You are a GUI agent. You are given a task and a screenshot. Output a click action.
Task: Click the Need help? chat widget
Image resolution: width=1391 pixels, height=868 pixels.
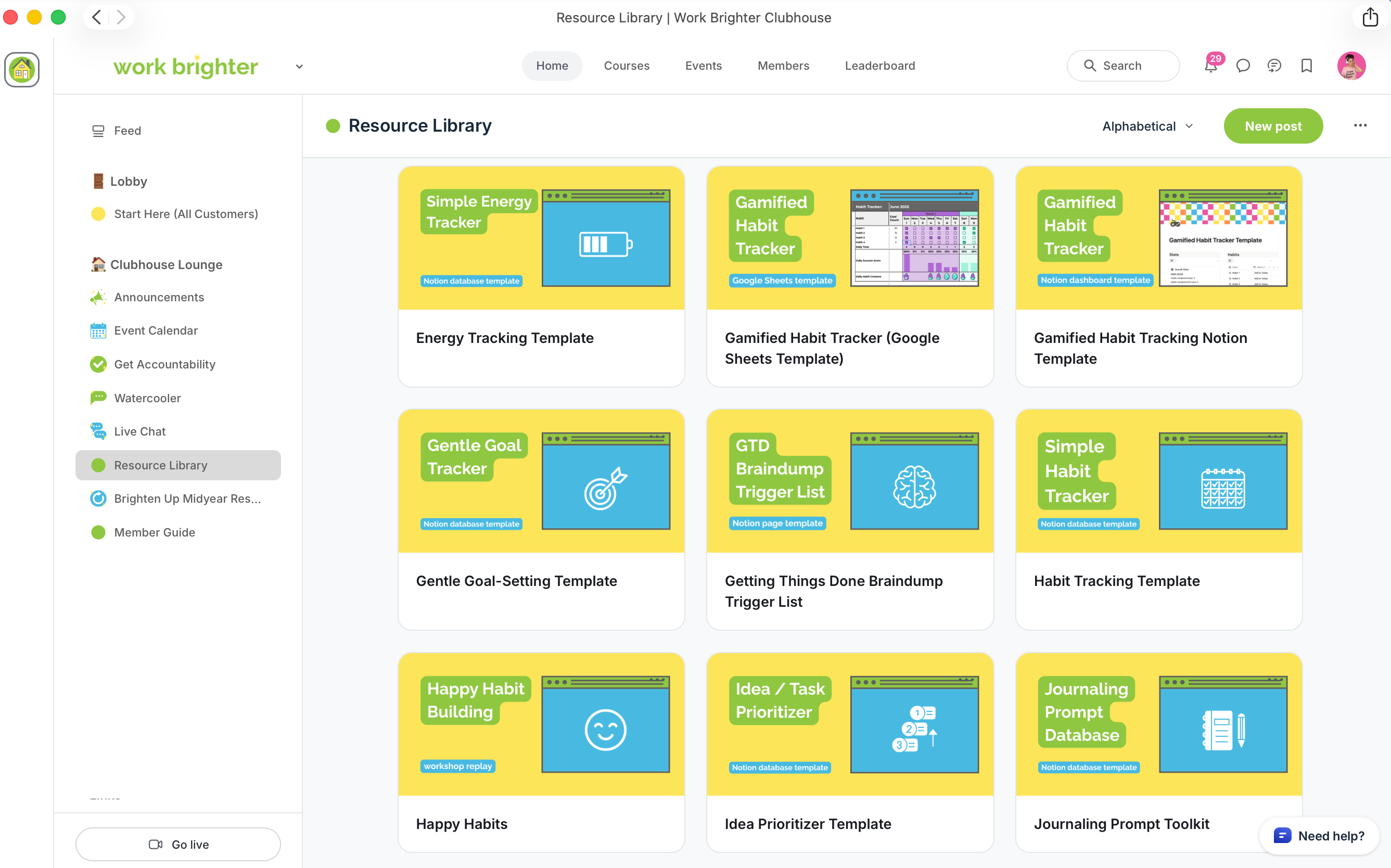1319,836
